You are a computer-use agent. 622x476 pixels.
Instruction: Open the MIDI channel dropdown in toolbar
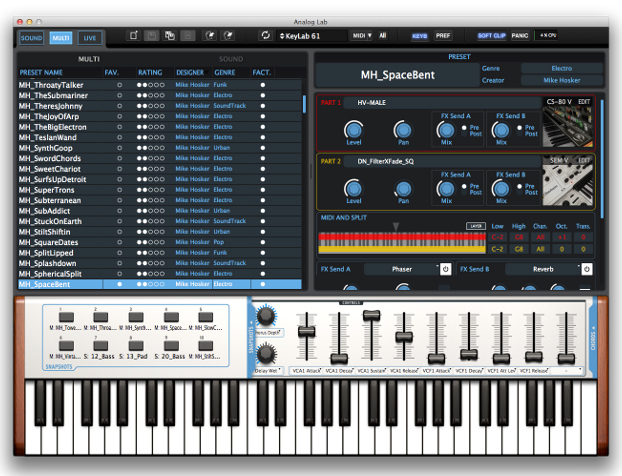pos(360,36)
